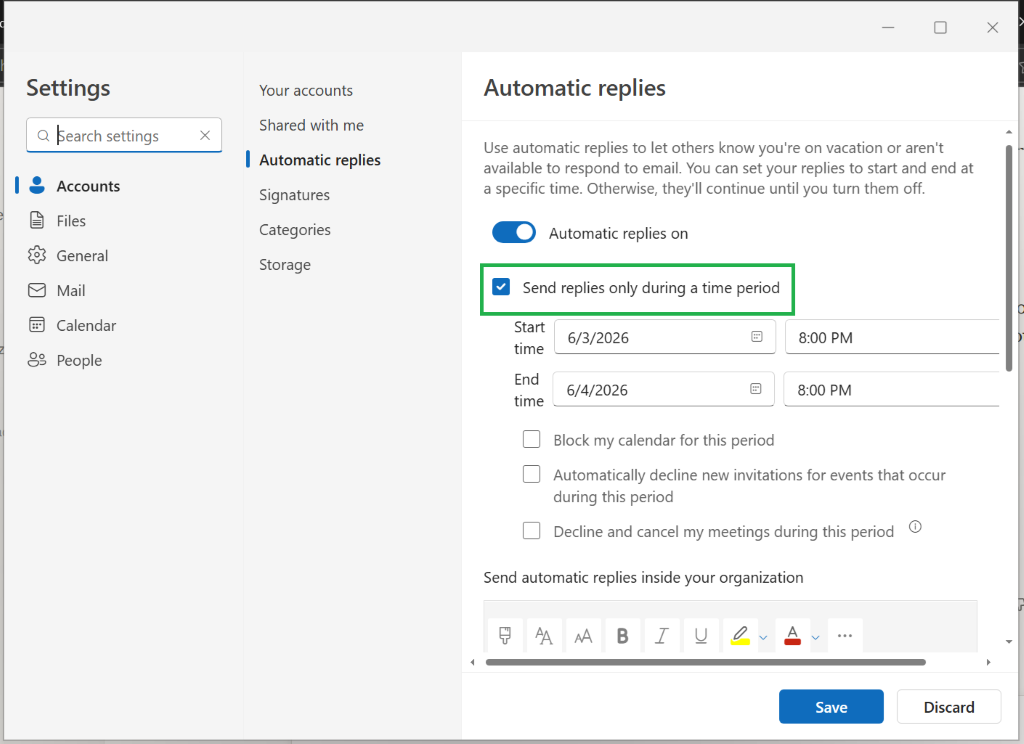Clear the search settings box with X
This screenshot has height=744, width=1024.
coord(205,135)
